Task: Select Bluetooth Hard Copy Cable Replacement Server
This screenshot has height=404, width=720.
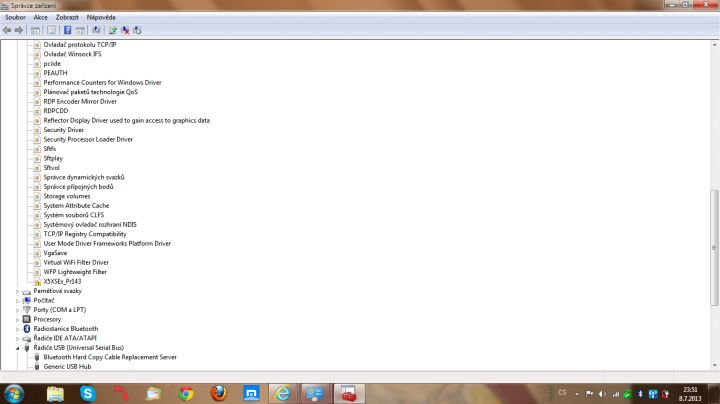Action: (110, 357)
